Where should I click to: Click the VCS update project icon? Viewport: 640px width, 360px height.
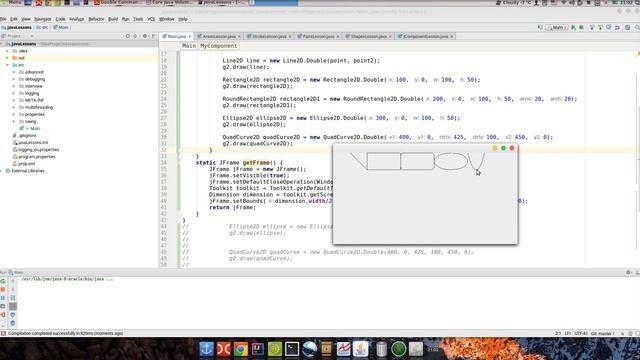pyautogui.click(x=592, y=28)
